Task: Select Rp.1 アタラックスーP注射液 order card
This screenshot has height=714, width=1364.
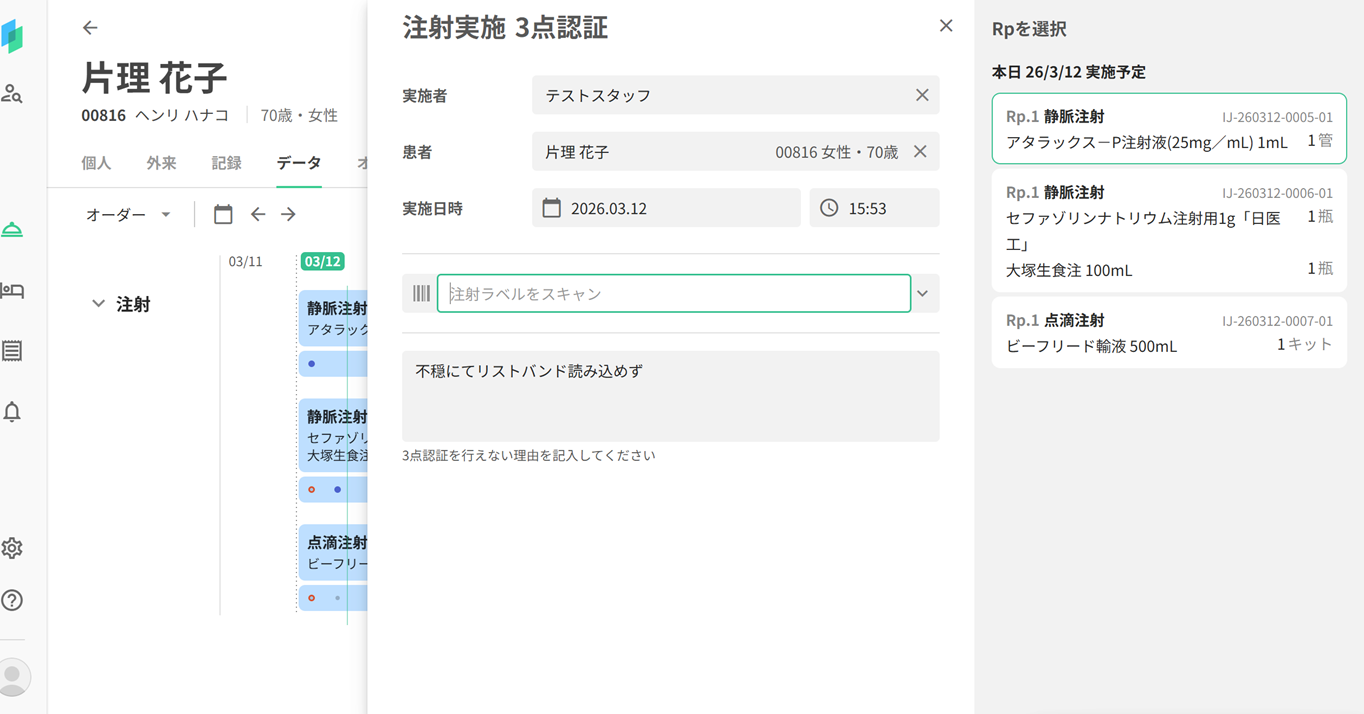Action: pyautogui.click(x=1168, y=129)
